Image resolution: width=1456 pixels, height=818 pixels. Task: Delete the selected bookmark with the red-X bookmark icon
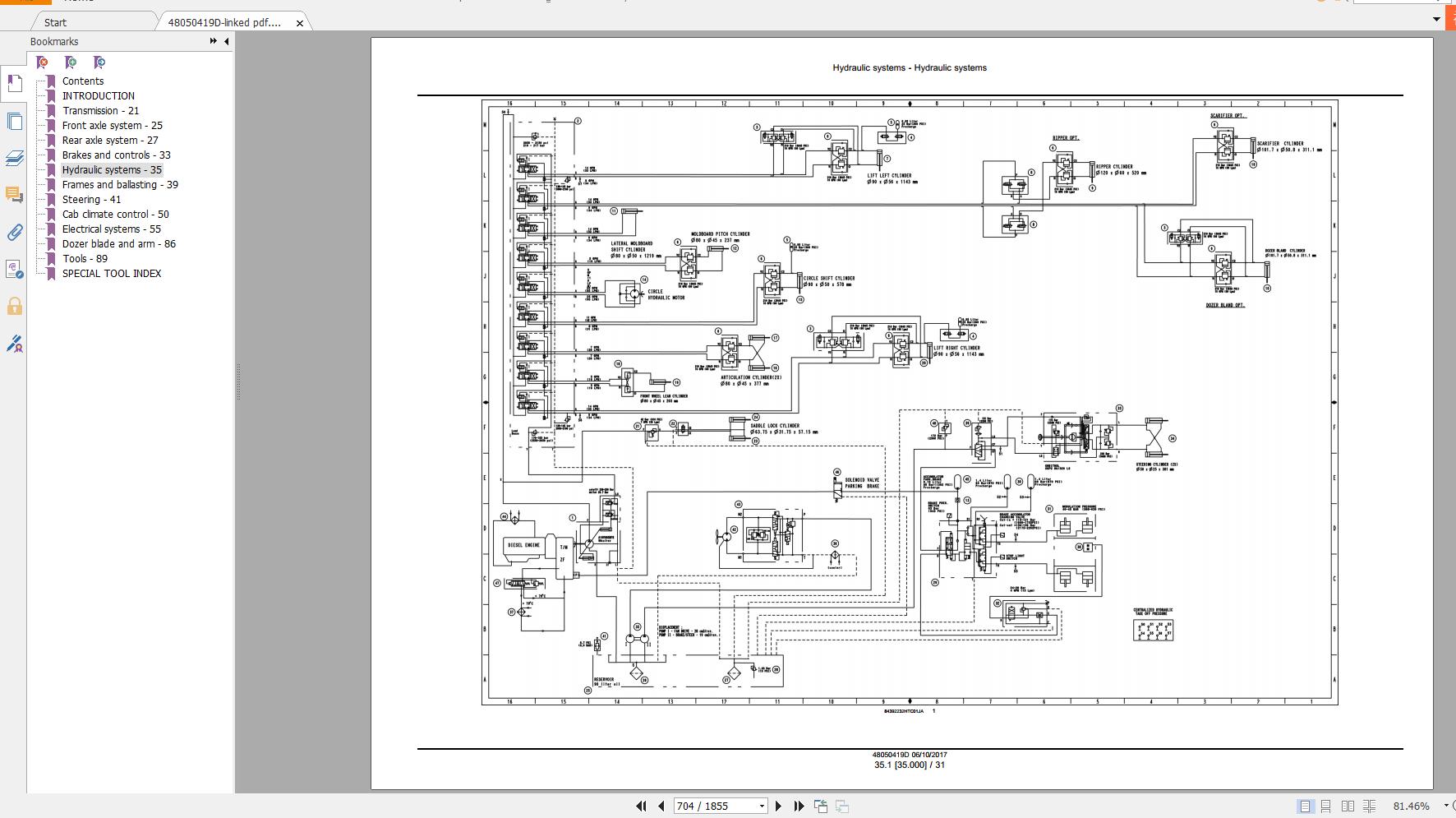43,62
